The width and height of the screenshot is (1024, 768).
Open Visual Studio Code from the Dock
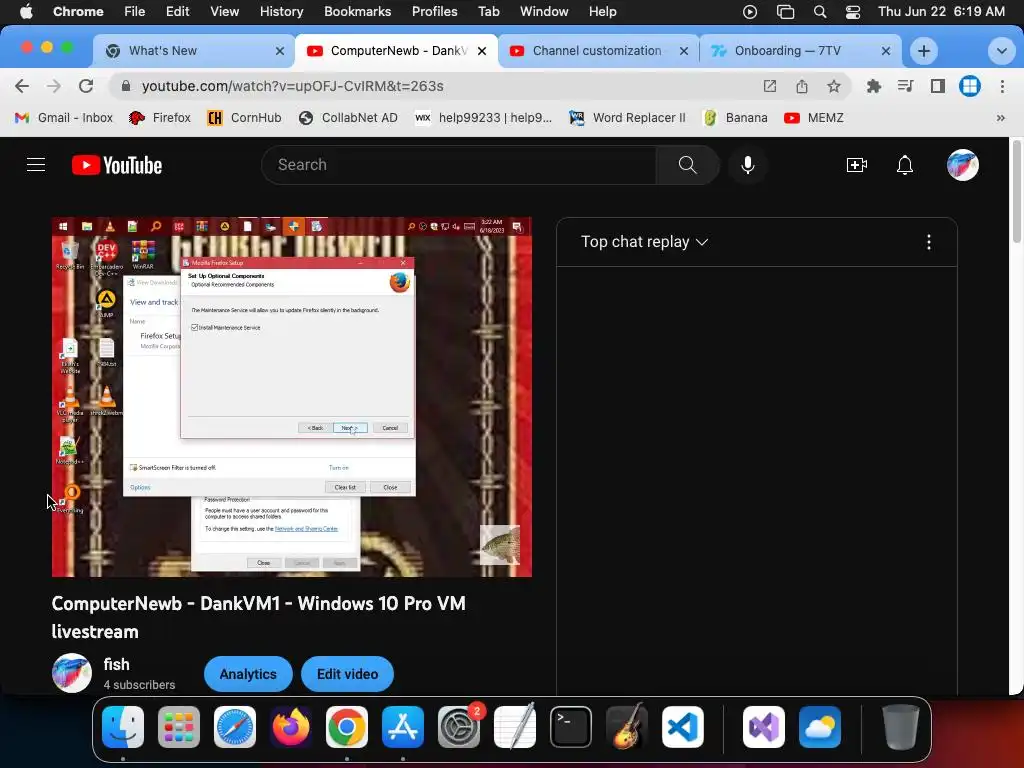click(682, 727)
